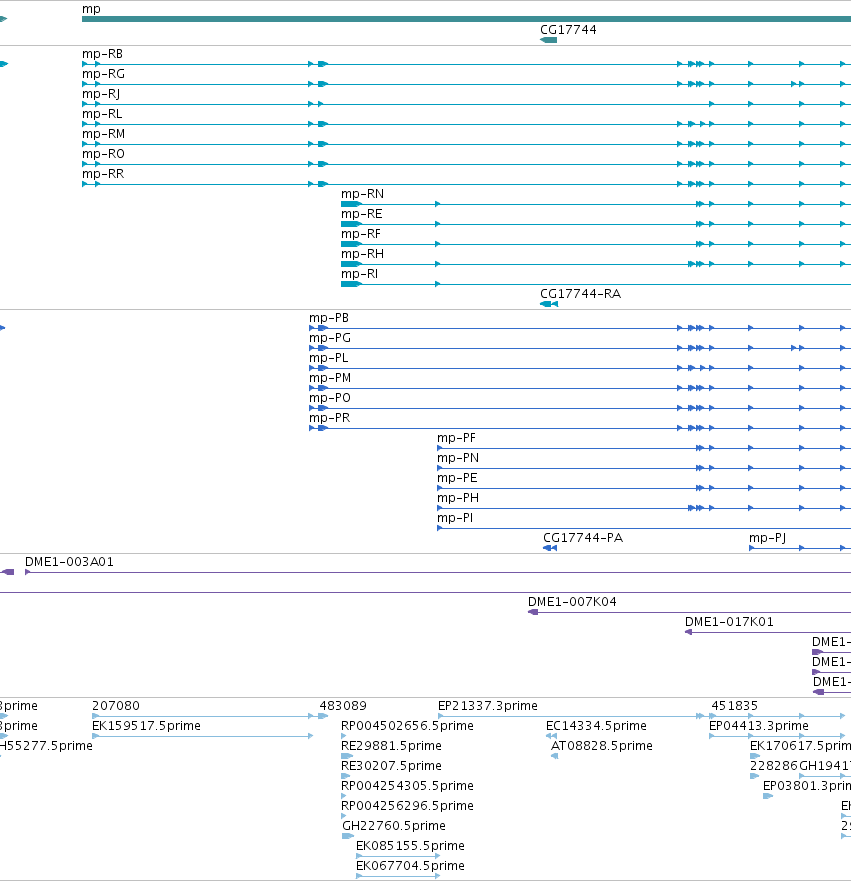Select protein mp-PN label

tap(458, 458)
